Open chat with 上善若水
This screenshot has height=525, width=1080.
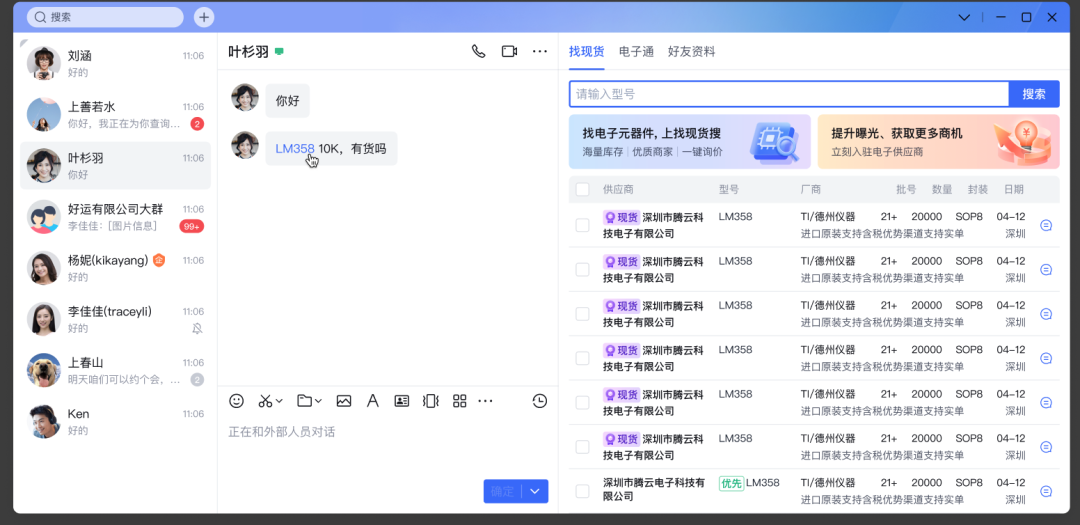tap(116, 114)
